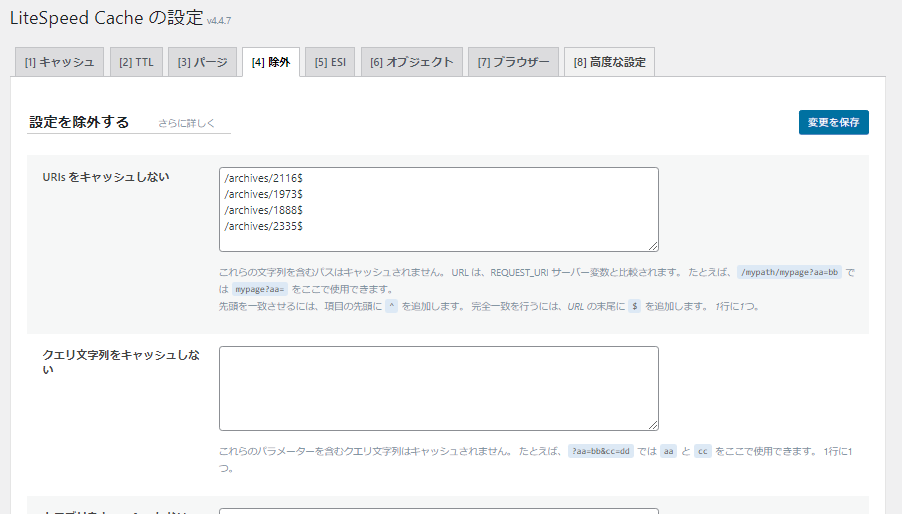Image resolution: width=902 pixels, height=514 pixels.
Task: Grab the URIs textarea resize handle
Action: tap(653, 246)
